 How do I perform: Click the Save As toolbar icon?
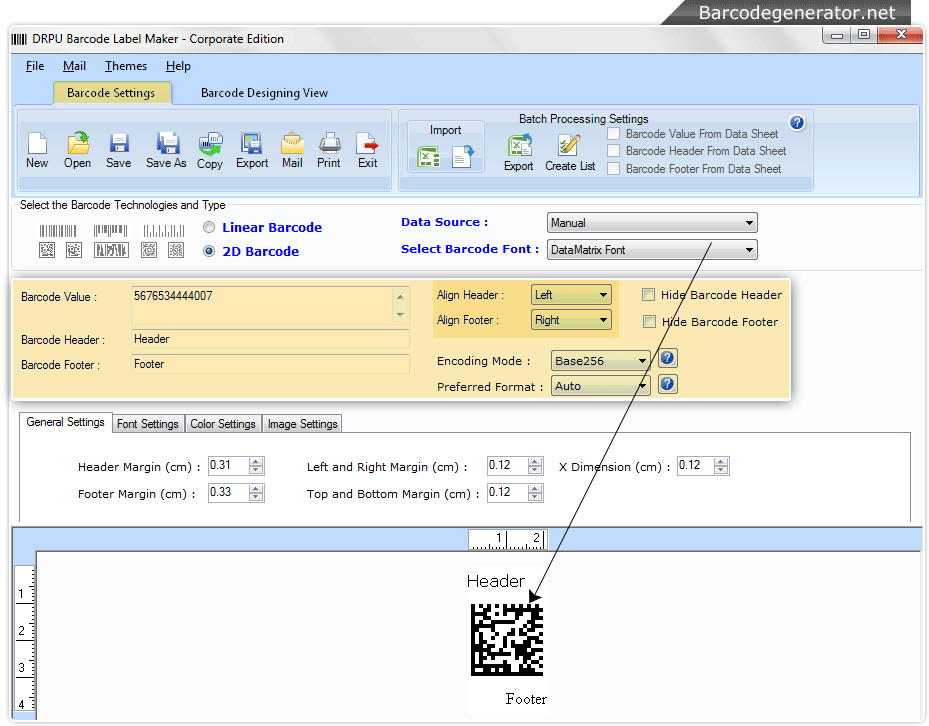[x=166, y=145]
